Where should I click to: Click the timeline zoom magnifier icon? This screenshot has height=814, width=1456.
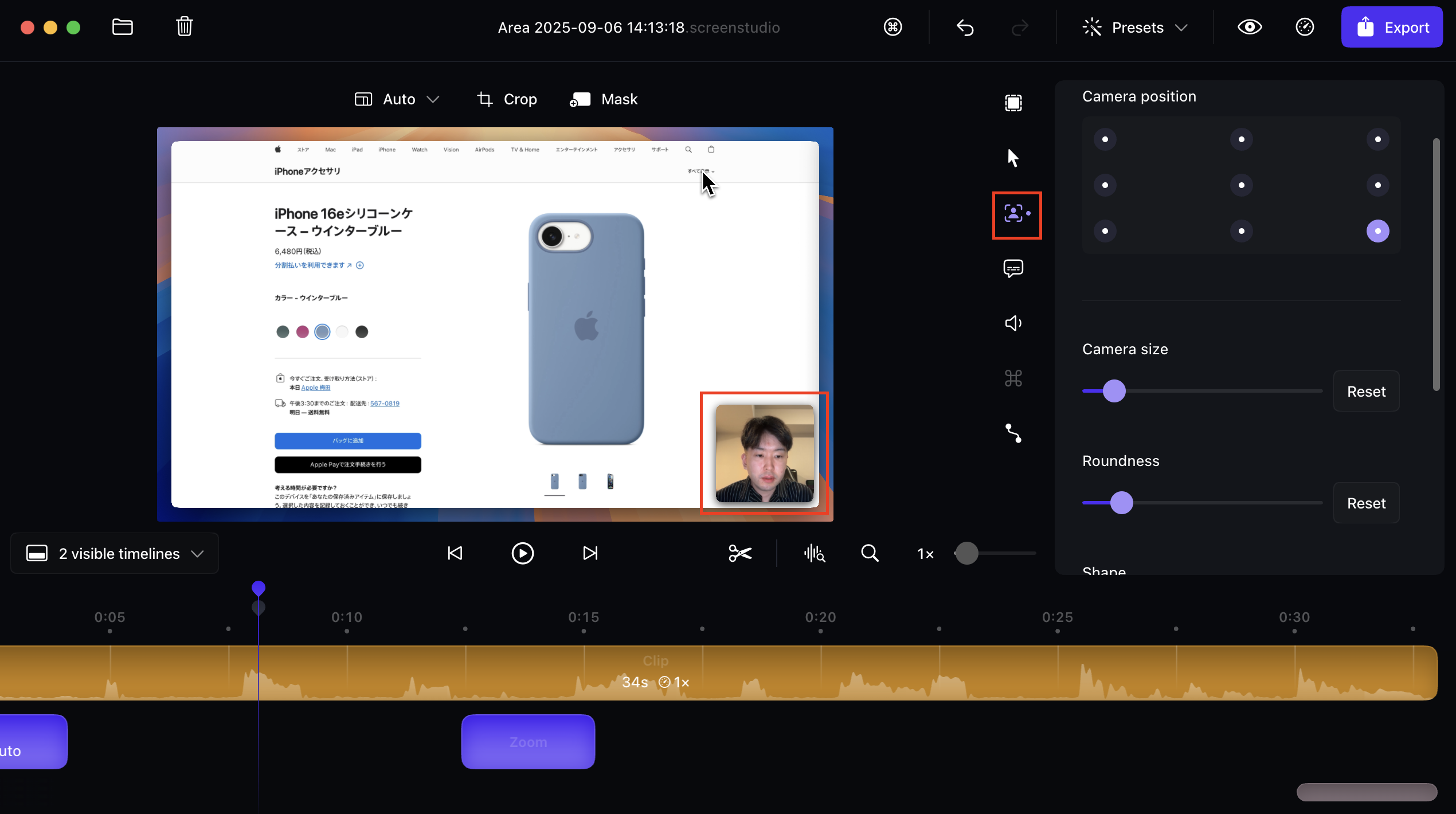(x=870, y=553)
